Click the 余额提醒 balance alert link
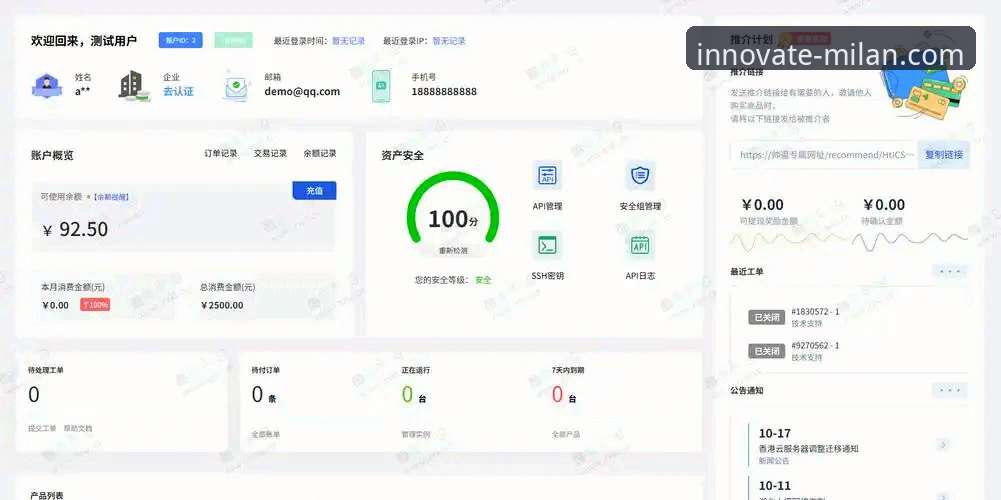1001x500 pixels. coord(111,197)
